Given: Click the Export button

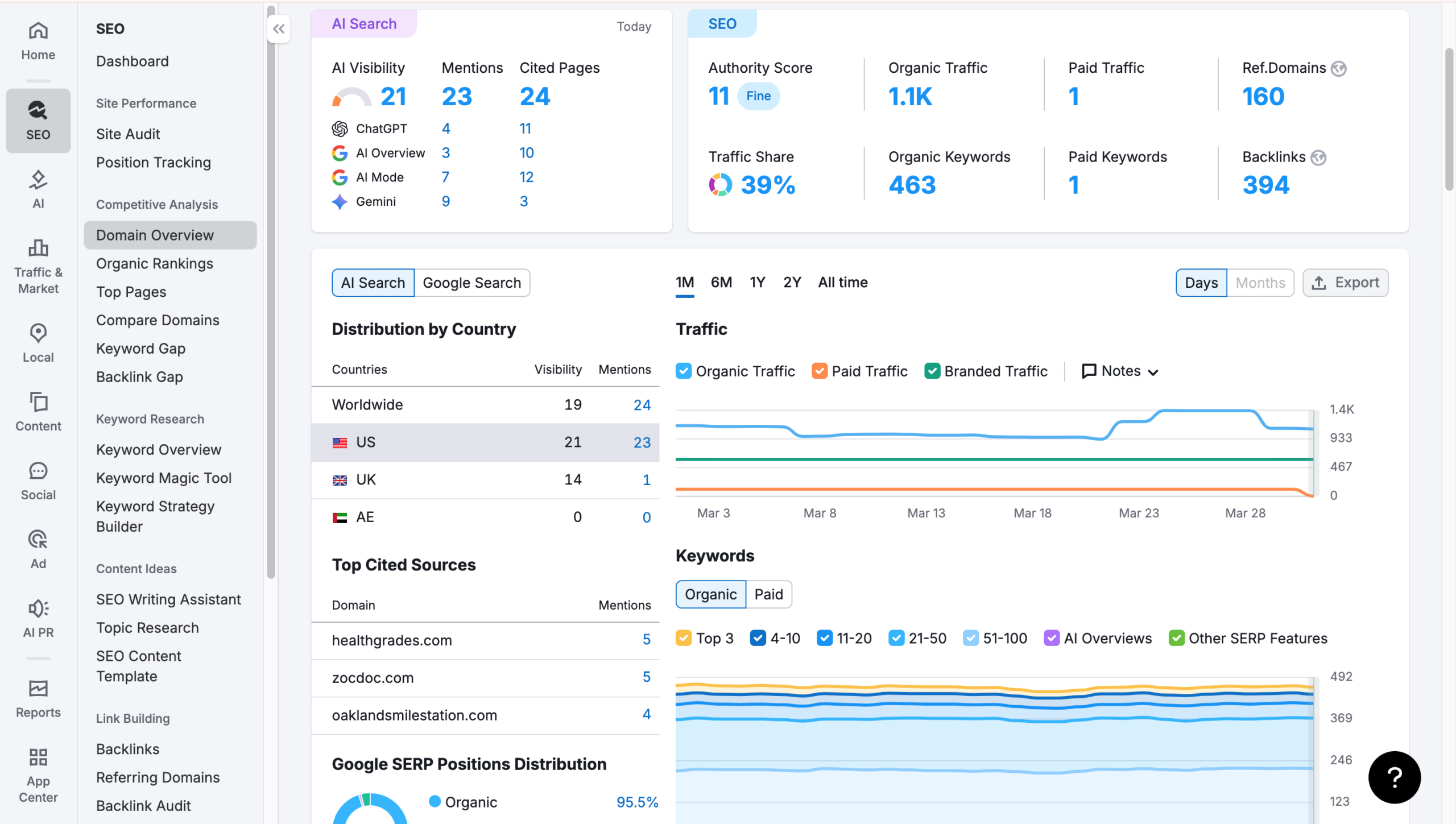Looking at the screenshot, I should (1345, 283).
